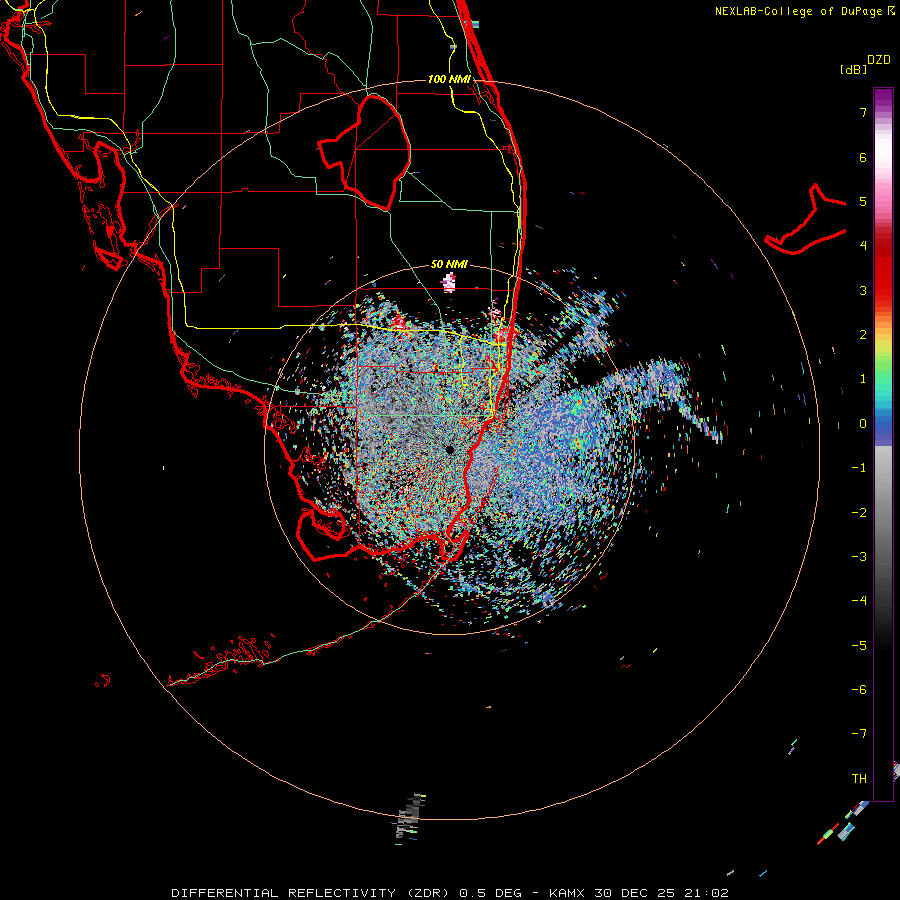Viewport: 900px width, 900px height.
Task: Click the 50 NMI range ring label
Action: coord(449,264)
